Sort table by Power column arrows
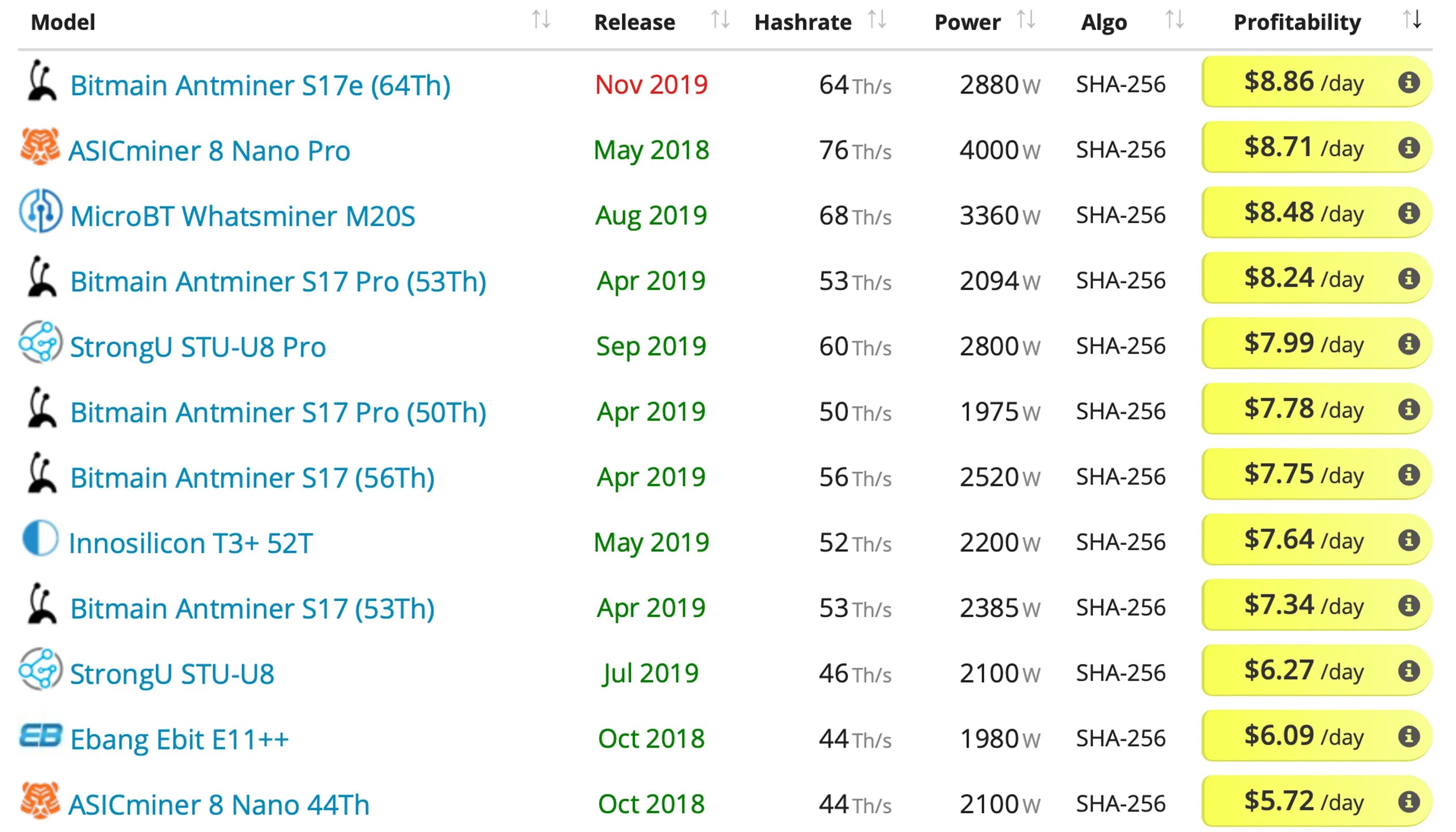The image size is (1456, 832). click(1026, 20)
